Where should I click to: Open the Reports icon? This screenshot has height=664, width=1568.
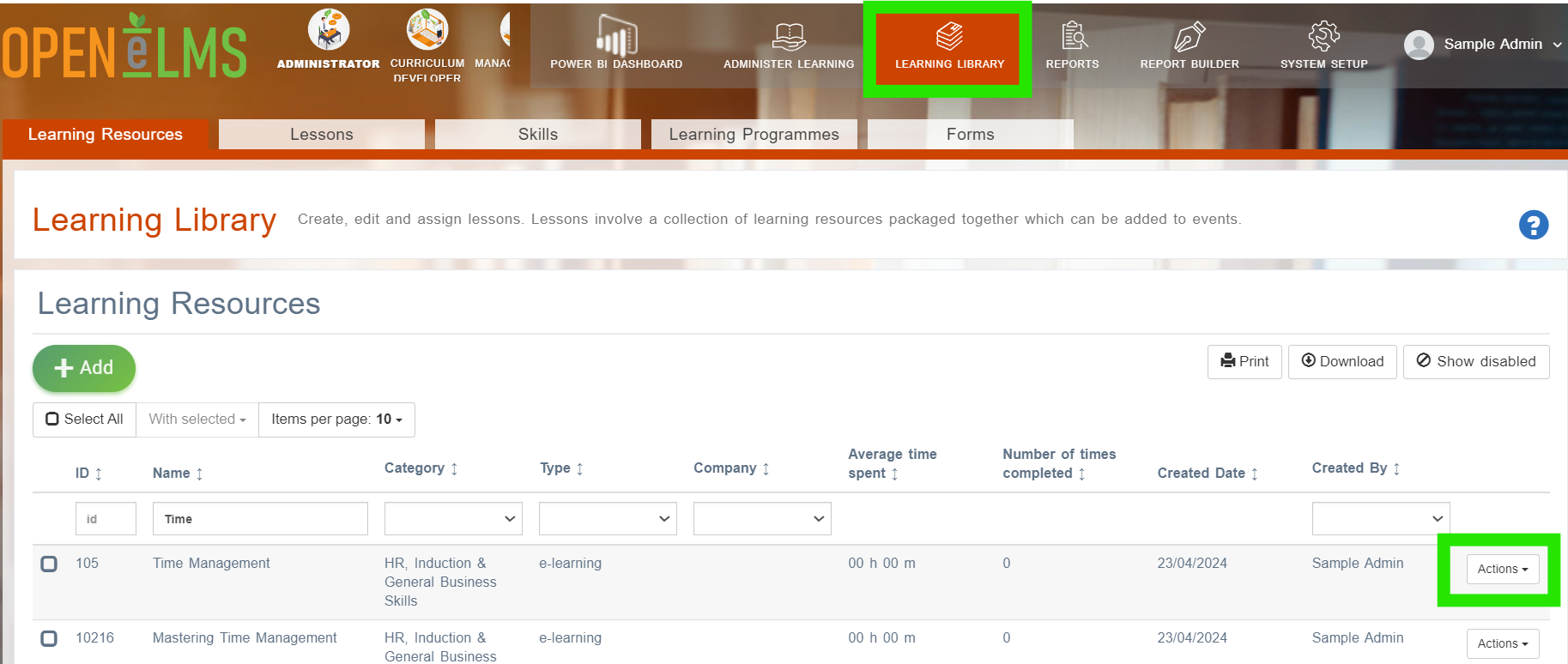(1073, 36)
